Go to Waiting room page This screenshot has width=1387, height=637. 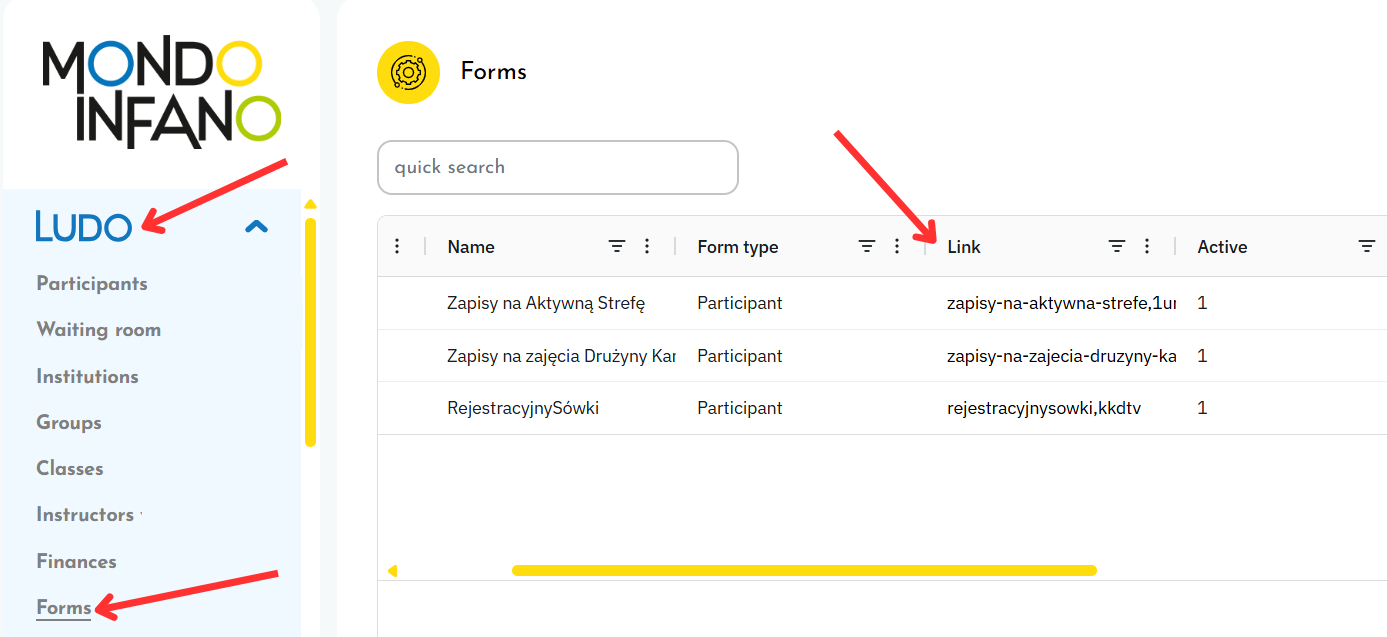98,330
